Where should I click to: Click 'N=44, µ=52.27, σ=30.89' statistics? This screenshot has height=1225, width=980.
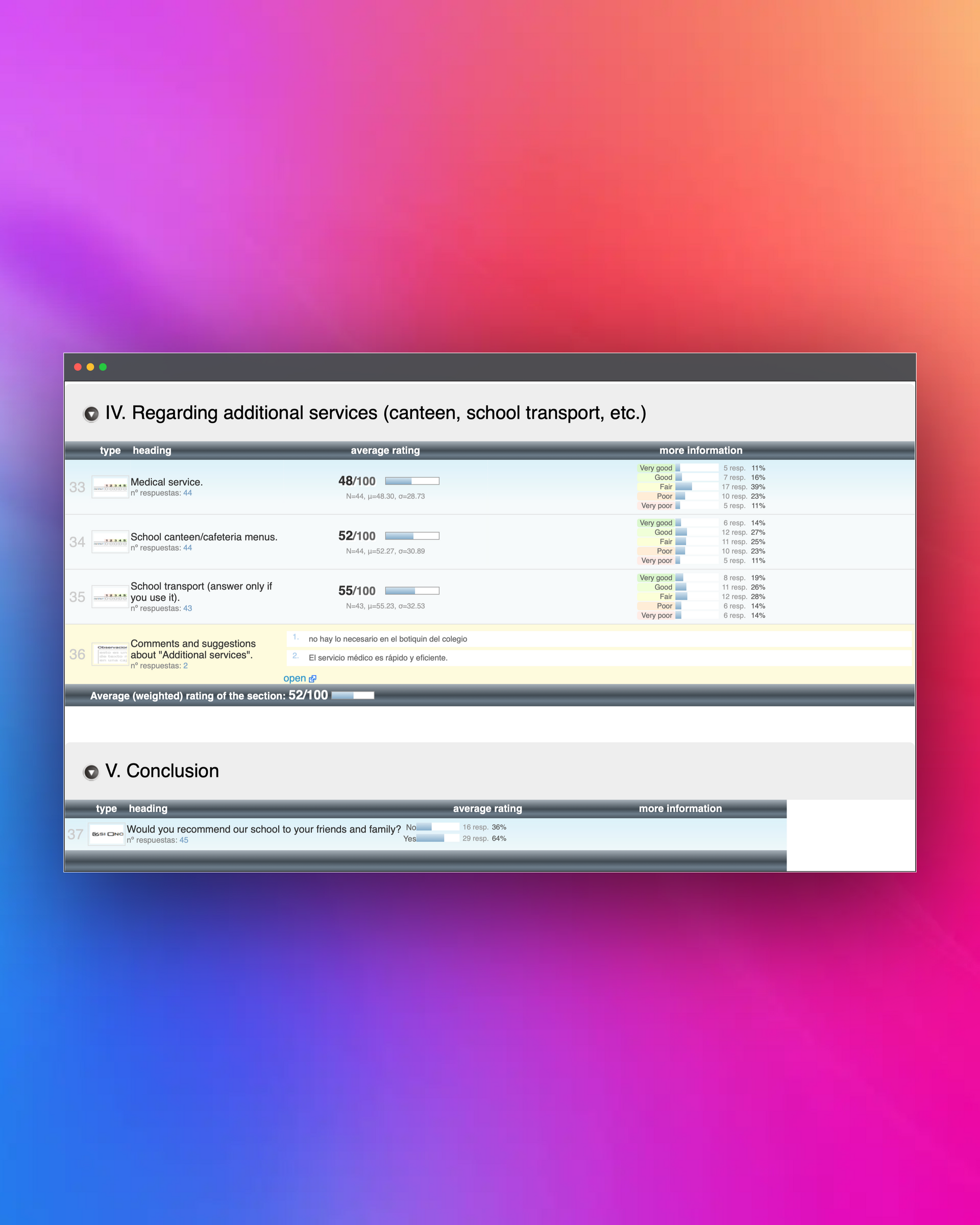385,551
